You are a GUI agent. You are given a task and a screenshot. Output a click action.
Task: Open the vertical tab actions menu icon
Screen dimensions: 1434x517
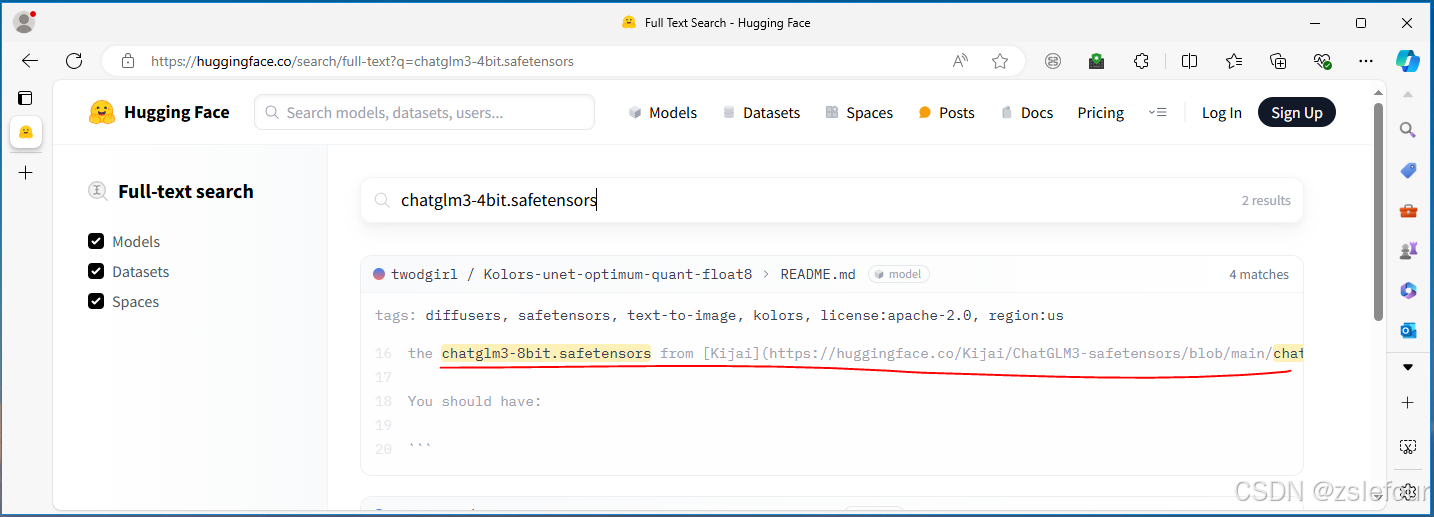click(25, 98)
